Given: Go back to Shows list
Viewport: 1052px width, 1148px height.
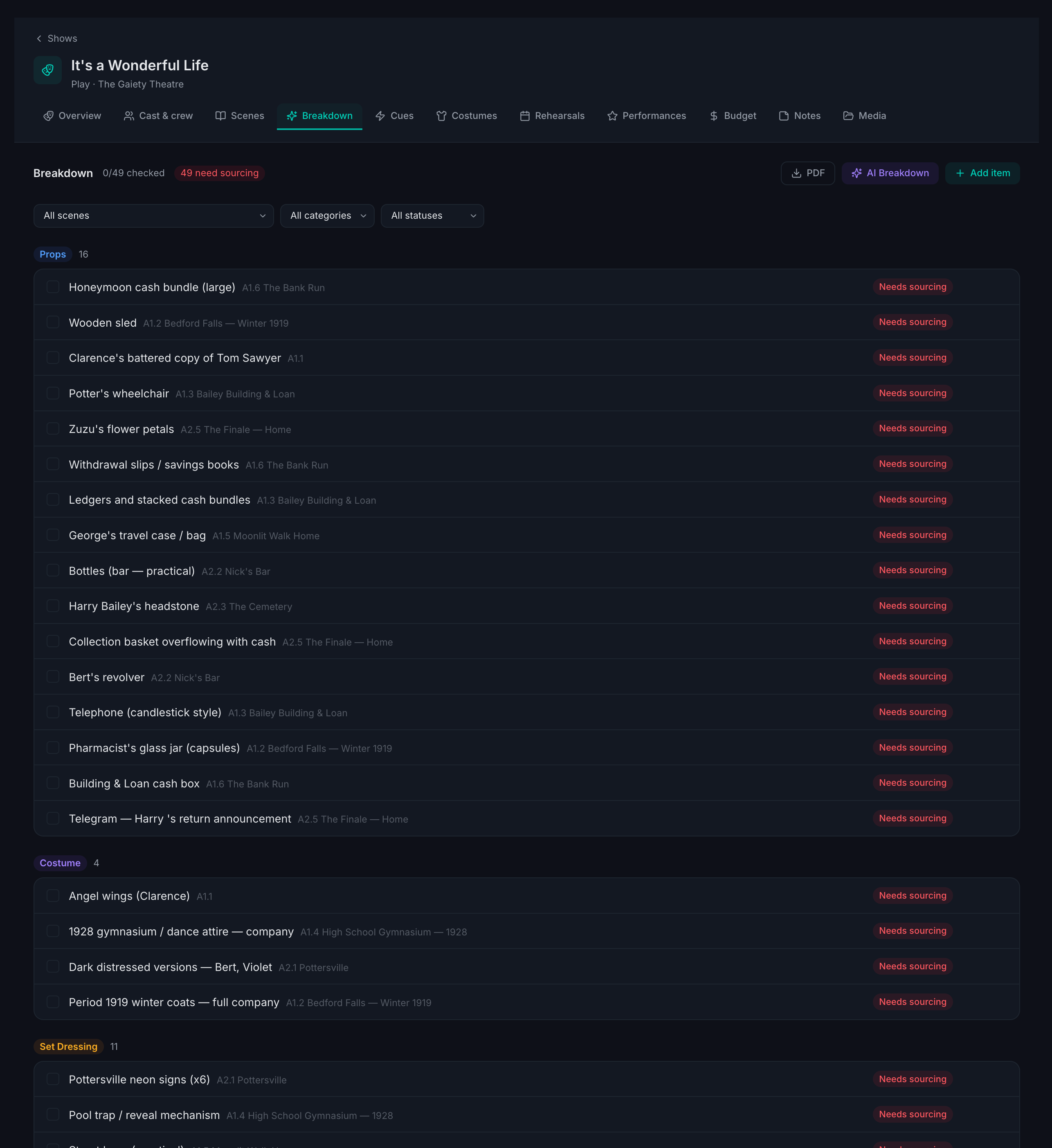Looking at the screenshot, I should pyautogui.click(x=56, y=39).
